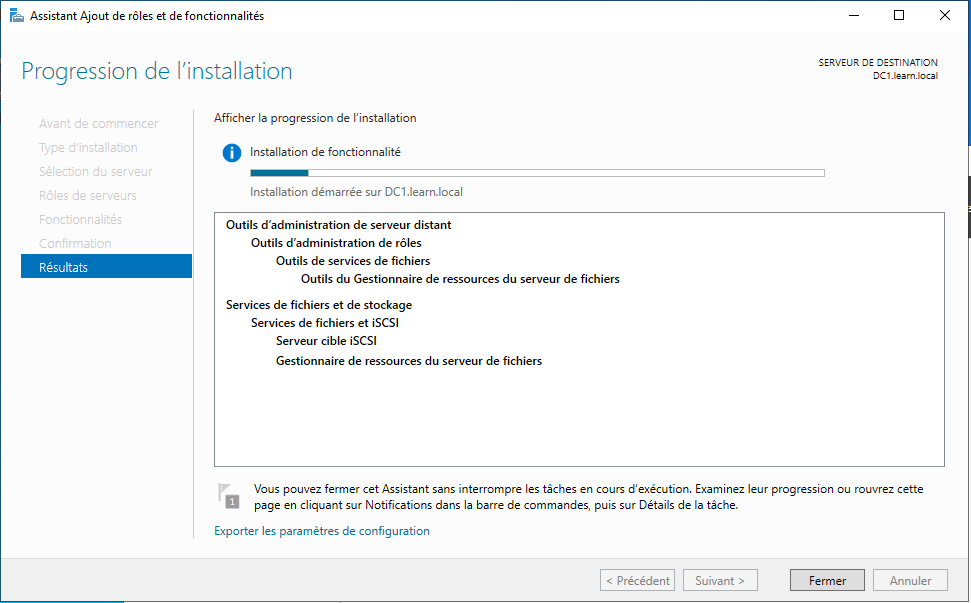Select Outils d'administration de serveur distant
The height and width of the screenshot is (603, 971).
[x=338, y=225]
